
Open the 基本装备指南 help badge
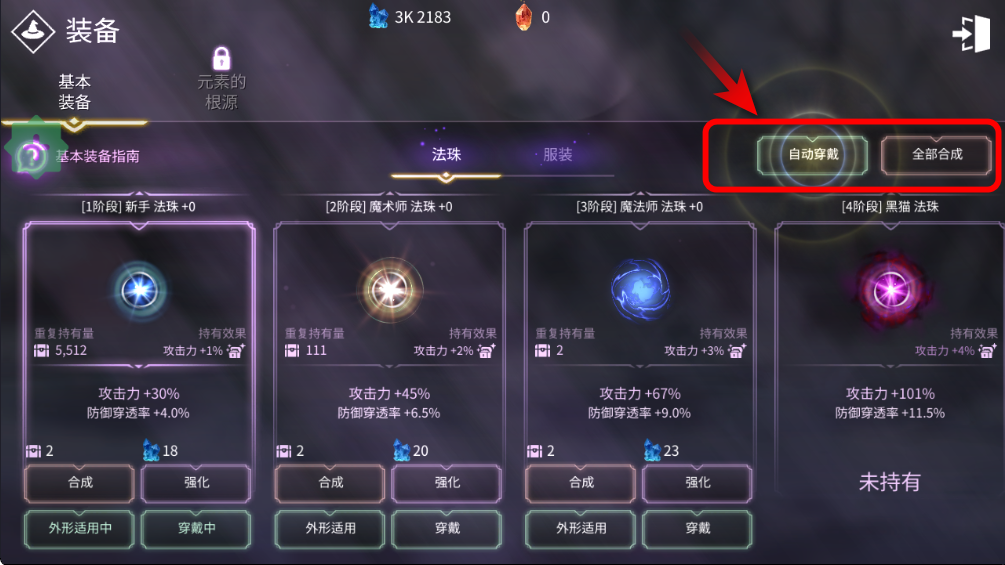coord(31,155)
